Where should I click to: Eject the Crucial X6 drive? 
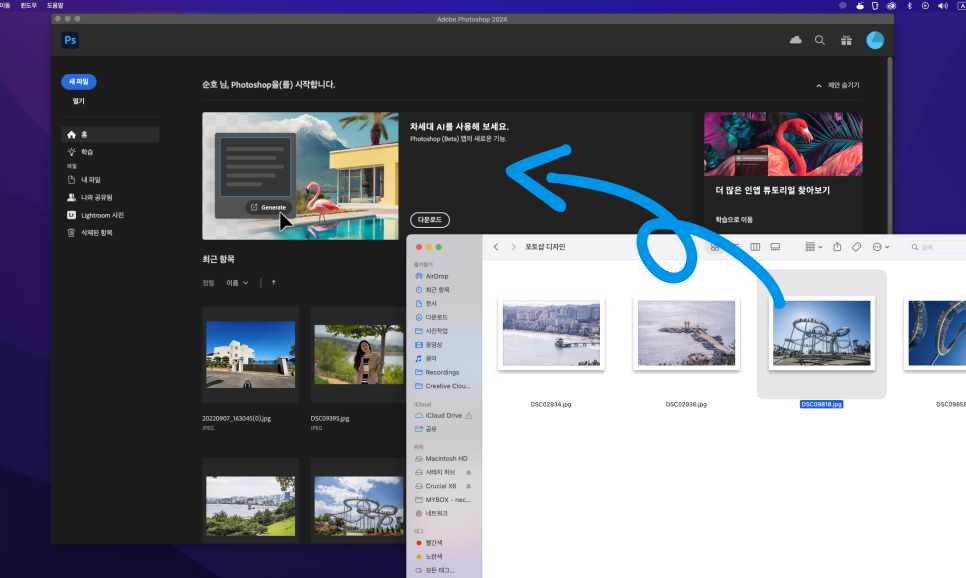point(468,486)
